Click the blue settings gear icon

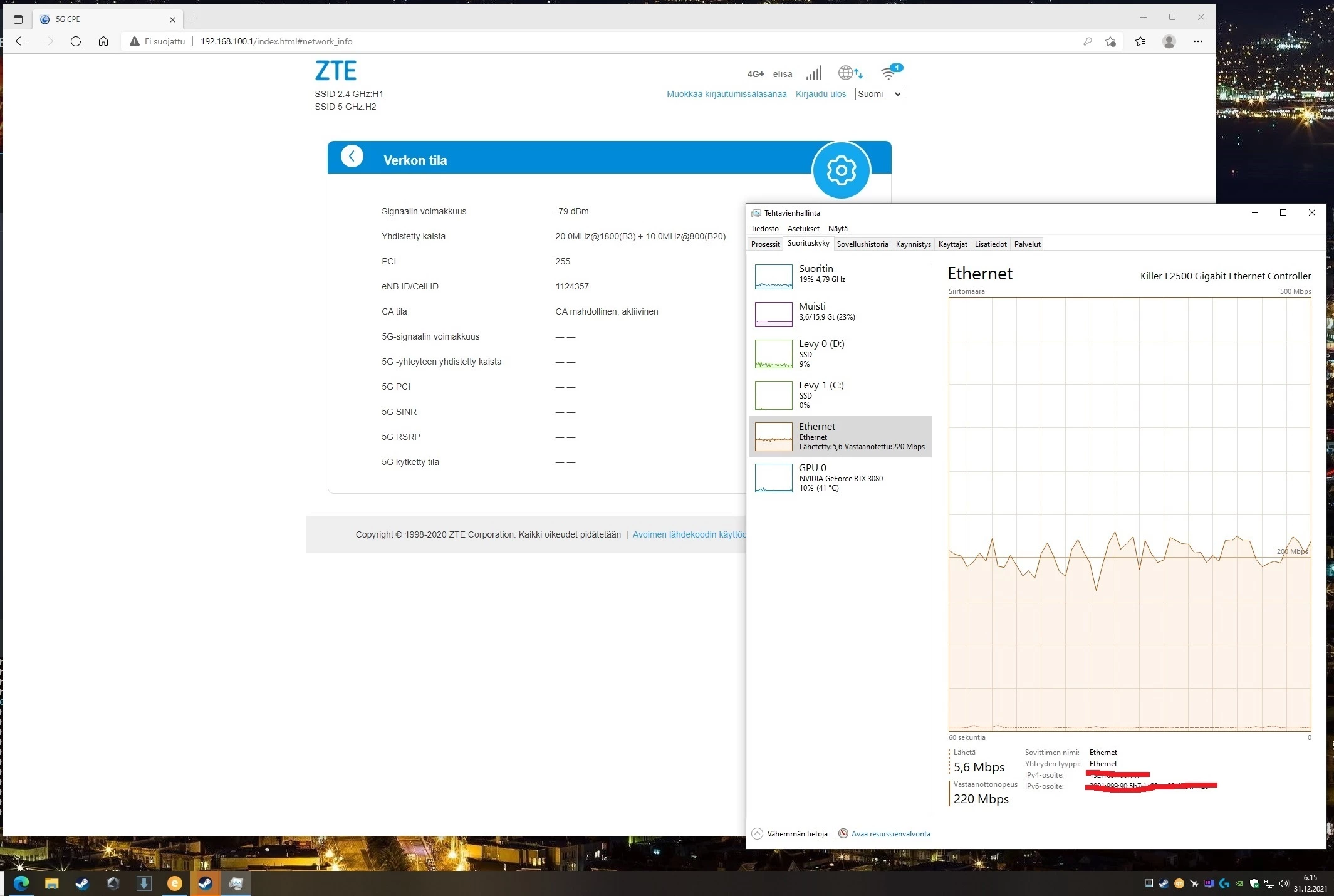841,170
